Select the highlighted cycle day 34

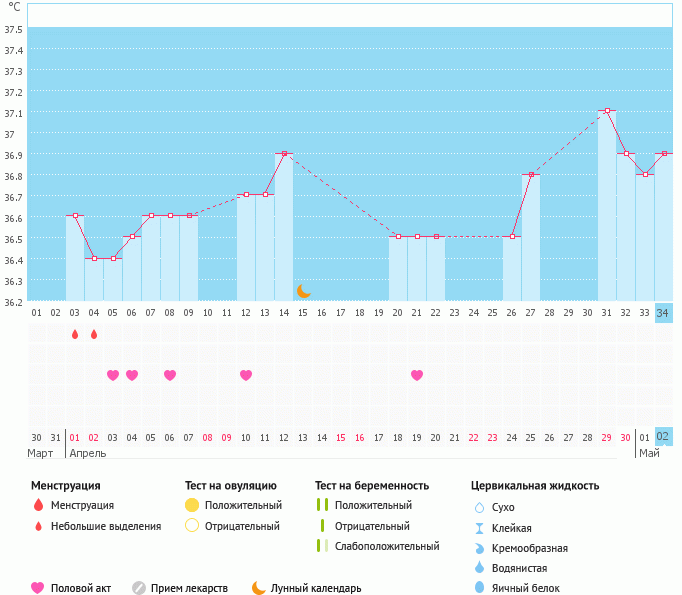(663, 313)
